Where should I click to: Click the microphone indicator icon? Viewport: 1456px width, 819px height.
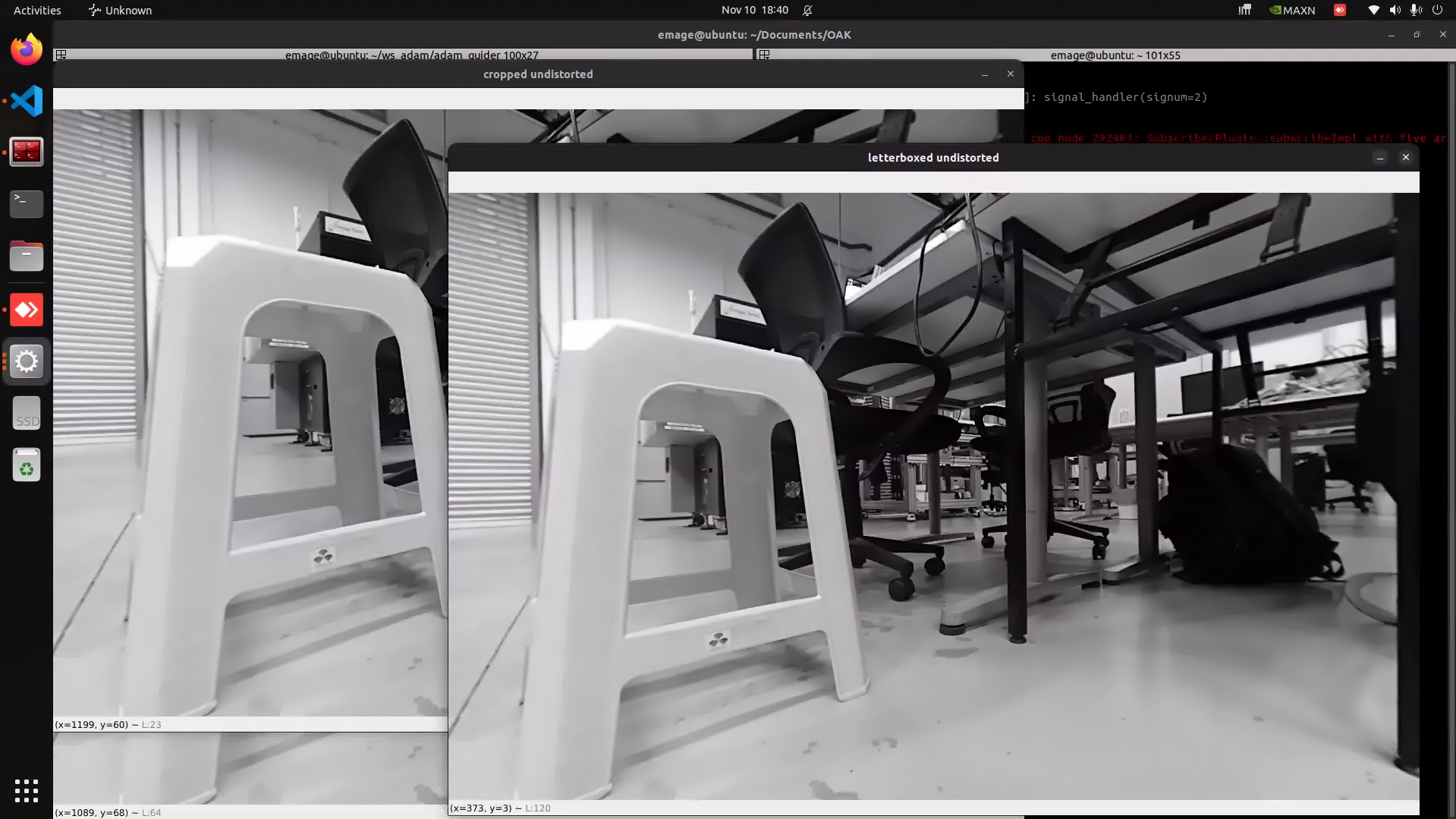(1414, 10)
